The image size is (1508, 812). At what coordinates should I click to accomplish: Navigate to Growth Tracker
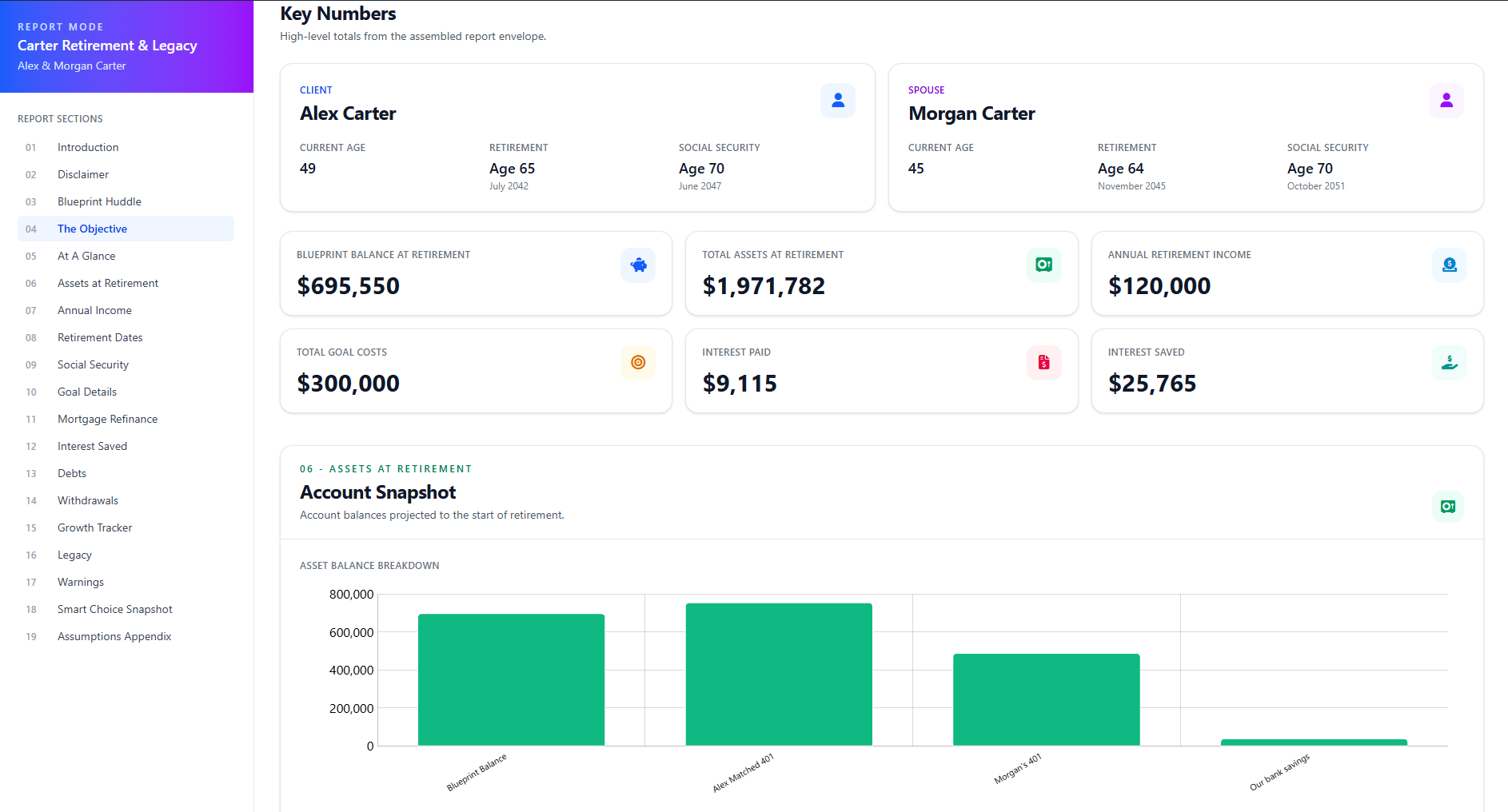[x=126, y=527]
